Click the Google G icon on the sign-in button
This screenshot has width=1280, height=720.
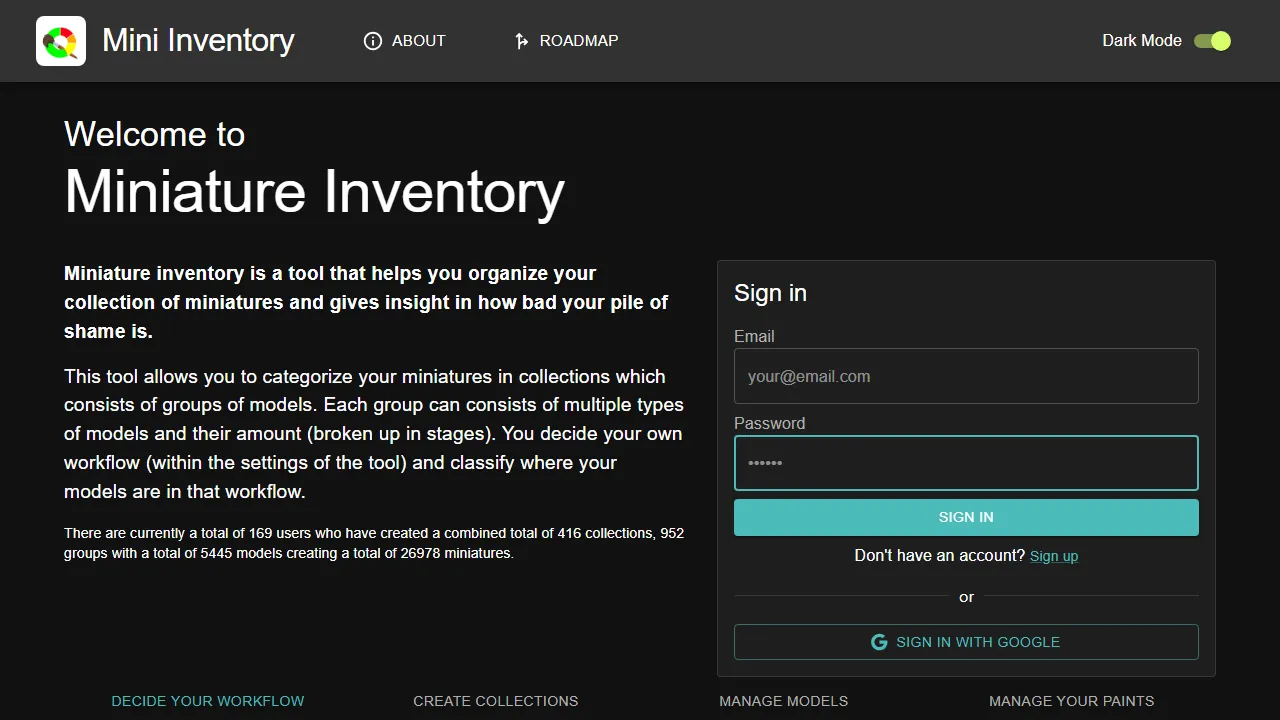click(x=879, y=642)
